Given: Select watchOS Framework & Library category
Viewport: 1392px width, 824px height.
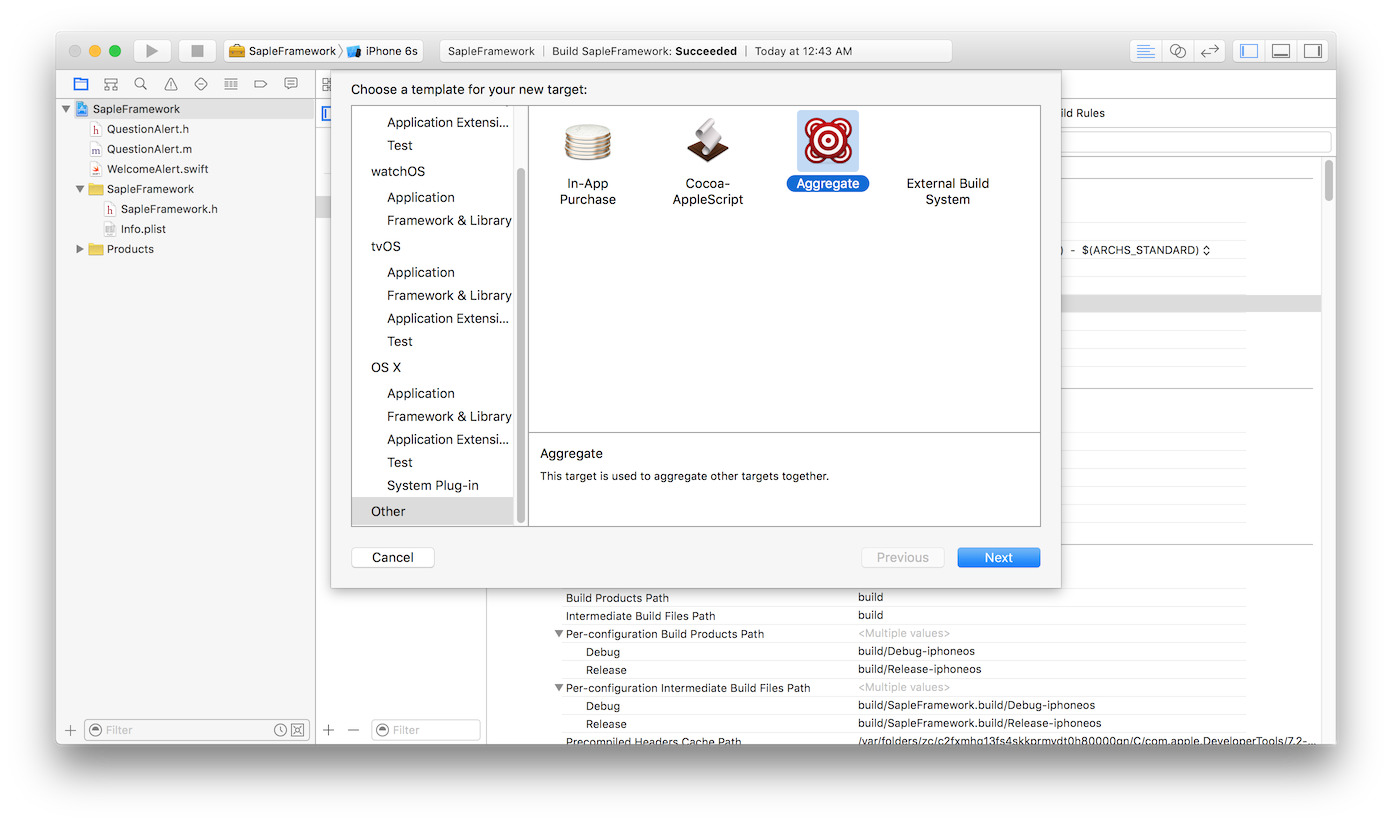Looking at the screenshot, I should point(449,220).
